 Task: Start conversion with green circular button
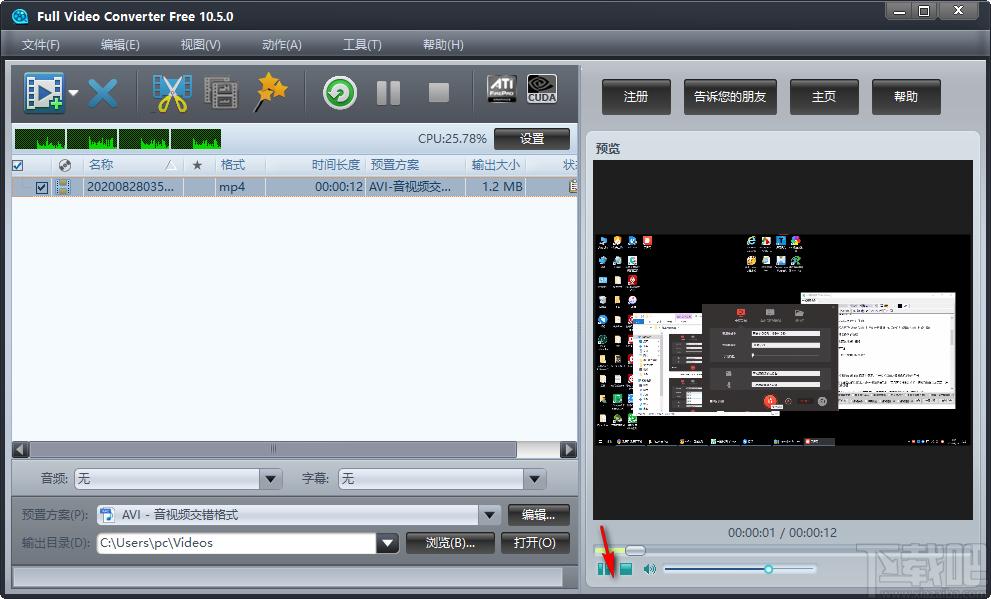[x=340, y=94]
